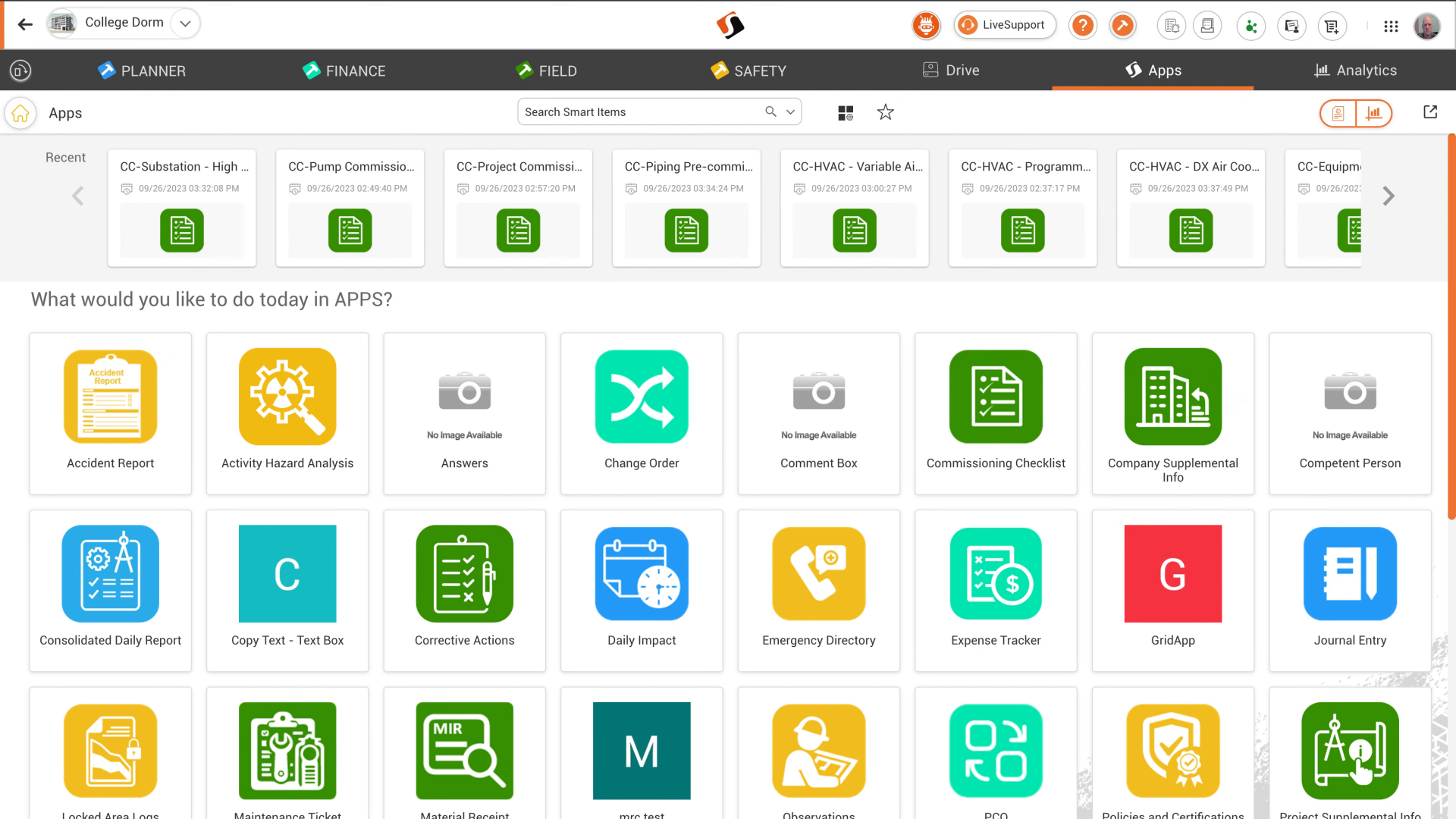The width and height of the screenshot is (1456, 819).
Task: Click the LiveSupport button
Action: tap(1005, 25)
